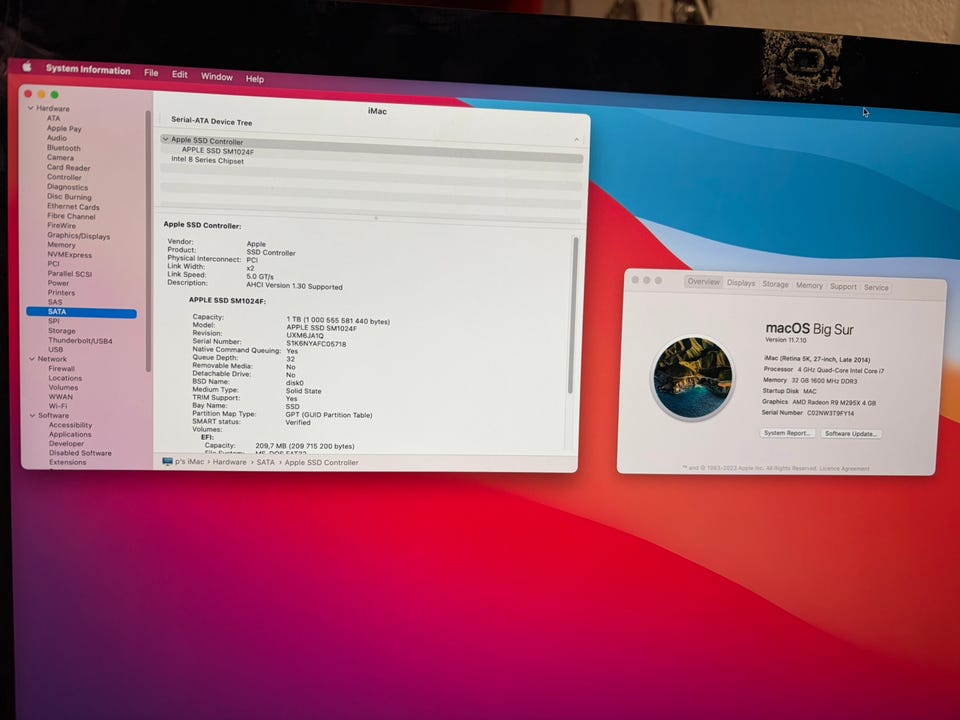
Task: Select Disabled Software in the sidebar
Action: point(80,453)
